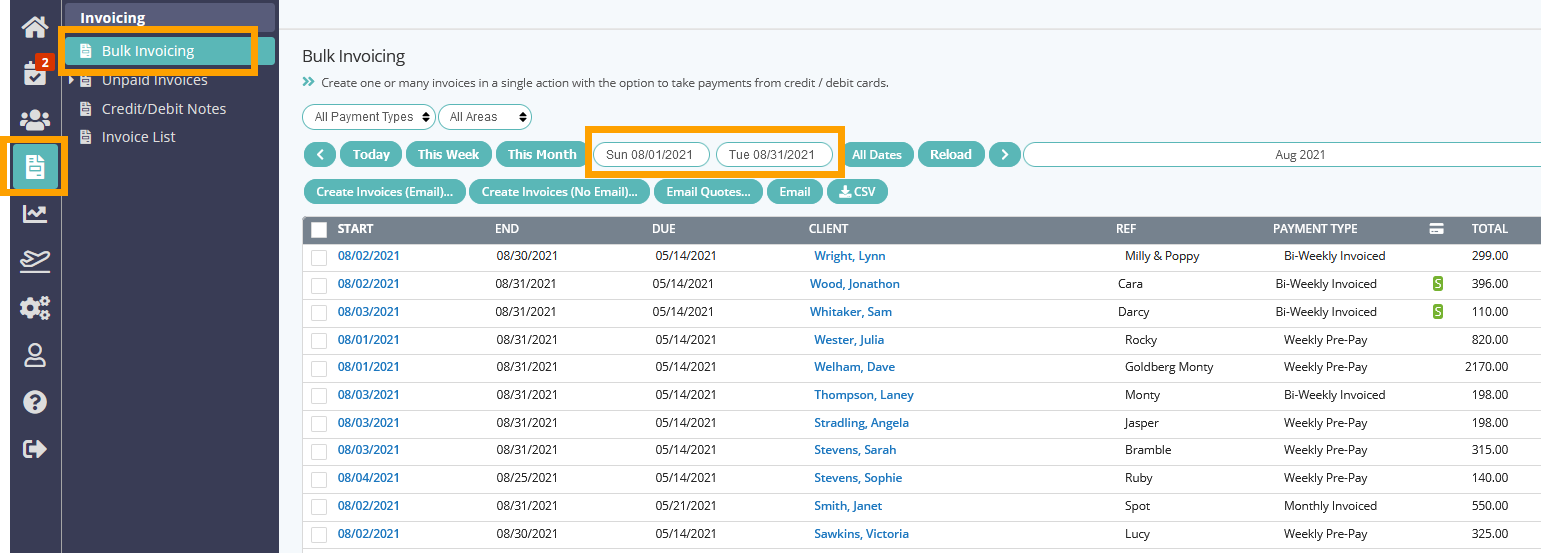Select Invoice List in sidebar

pyautogui.click(x=138, y=137)
